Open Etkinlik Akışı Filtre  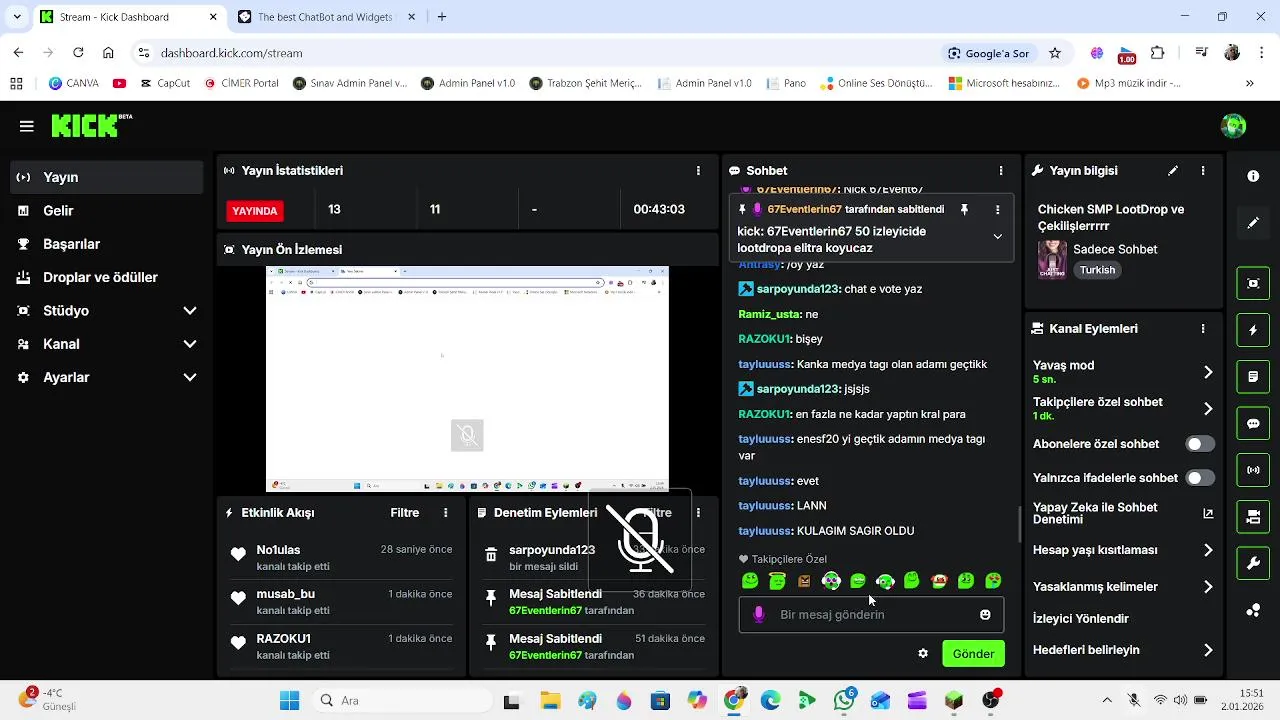click(x=405, y=513)
